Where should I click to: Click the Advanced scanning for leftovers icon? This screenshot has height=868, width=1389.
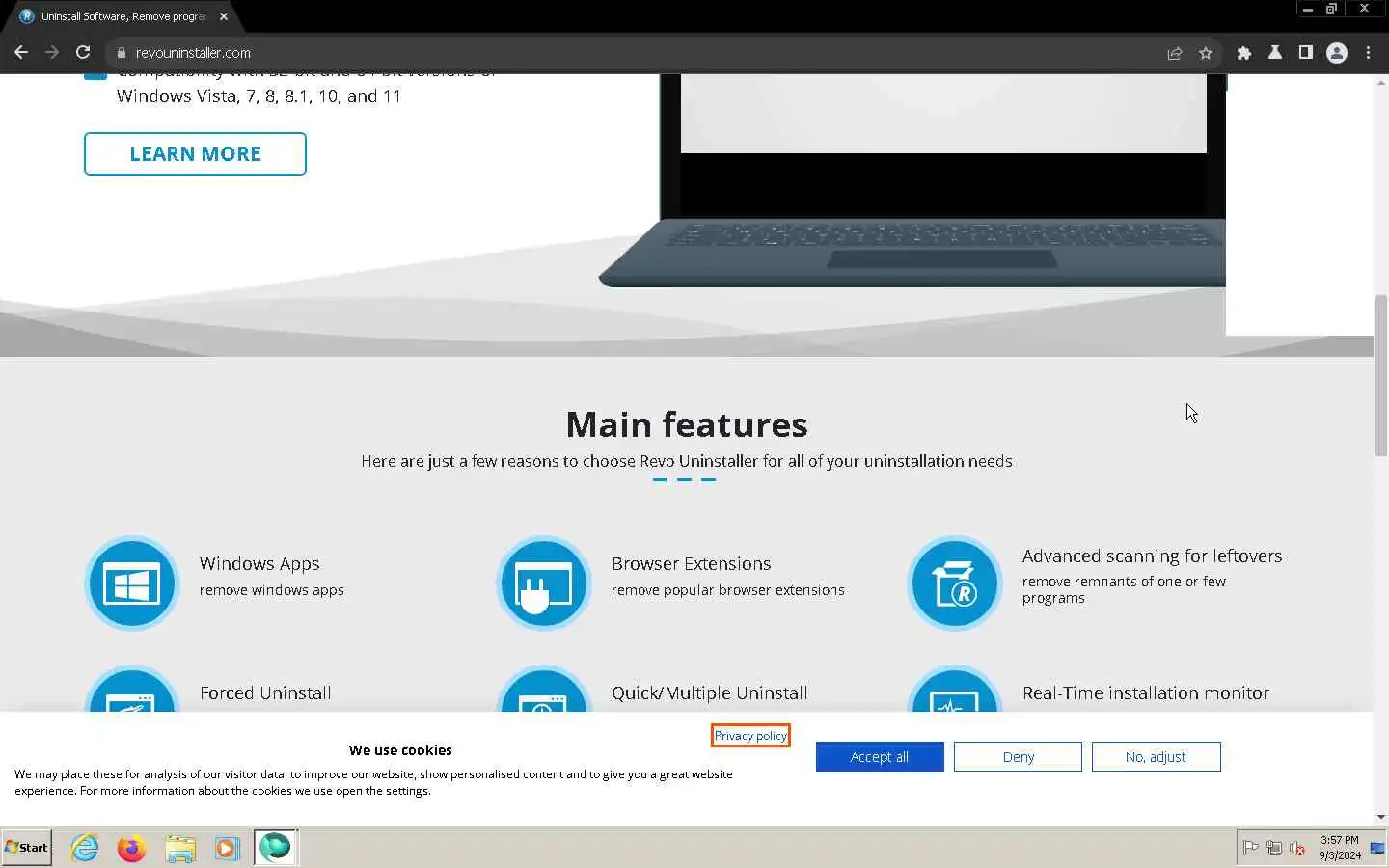(955, 583)
